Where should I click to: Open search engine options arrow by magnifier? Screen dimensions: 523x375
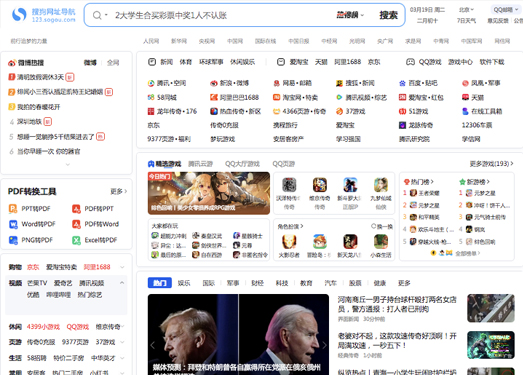[x=106, y=15]
